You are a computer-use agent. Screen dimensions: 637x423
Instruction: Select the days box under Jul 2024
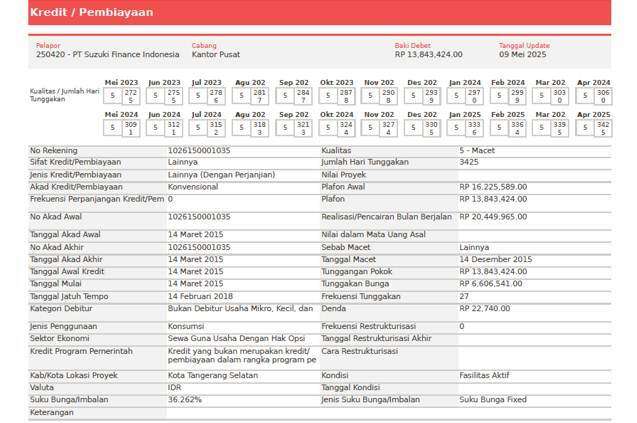click(x=216, y=128)
